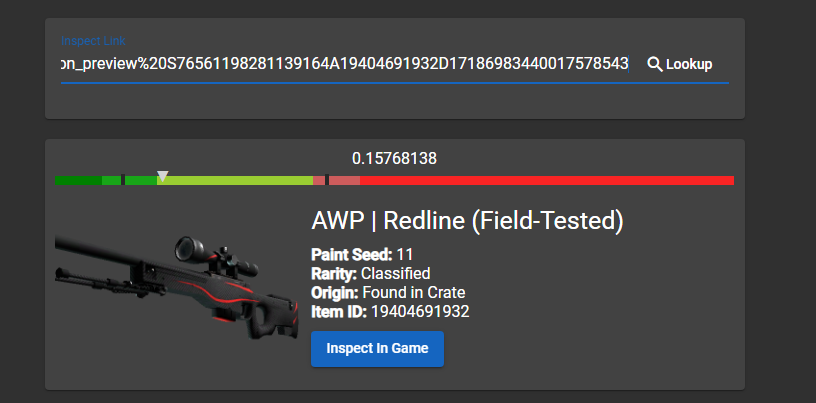
Task: Click the magnifying glass icon beside Lookup
Action: 655,64
